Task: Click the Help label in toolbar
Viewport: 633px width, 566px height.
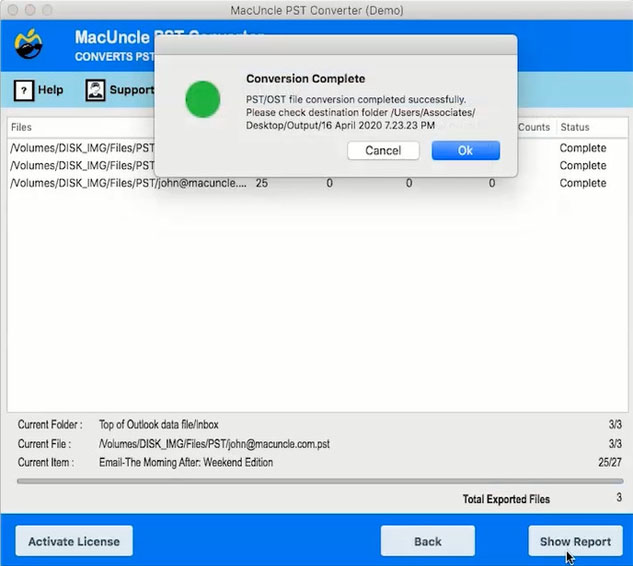Action: pyautogui.click(x=50, y=90)
